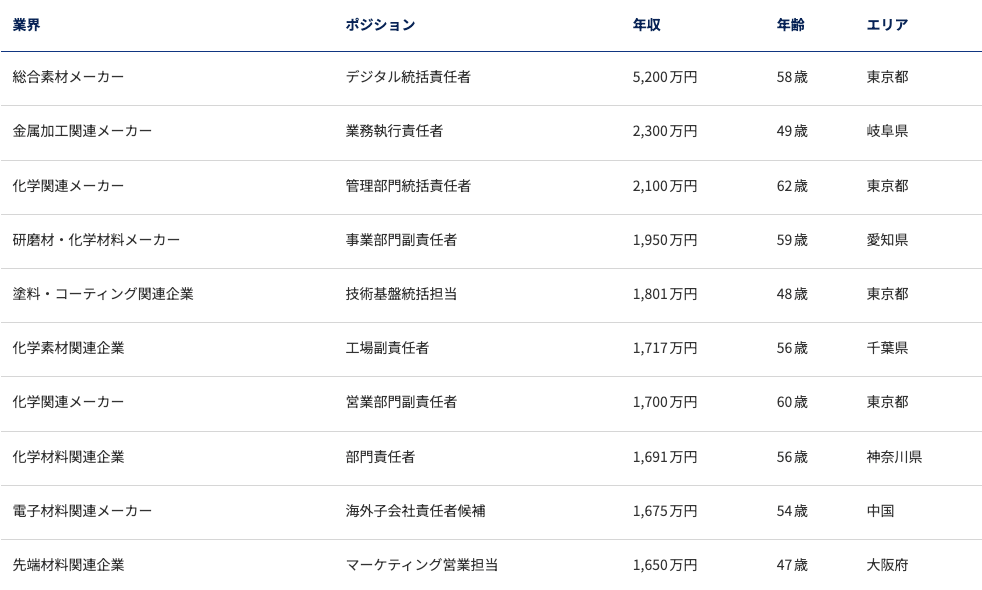This screenshot has height=590, width=982.
Task: Click the 49歳 age cell
Action: click(x=792, y=131)
